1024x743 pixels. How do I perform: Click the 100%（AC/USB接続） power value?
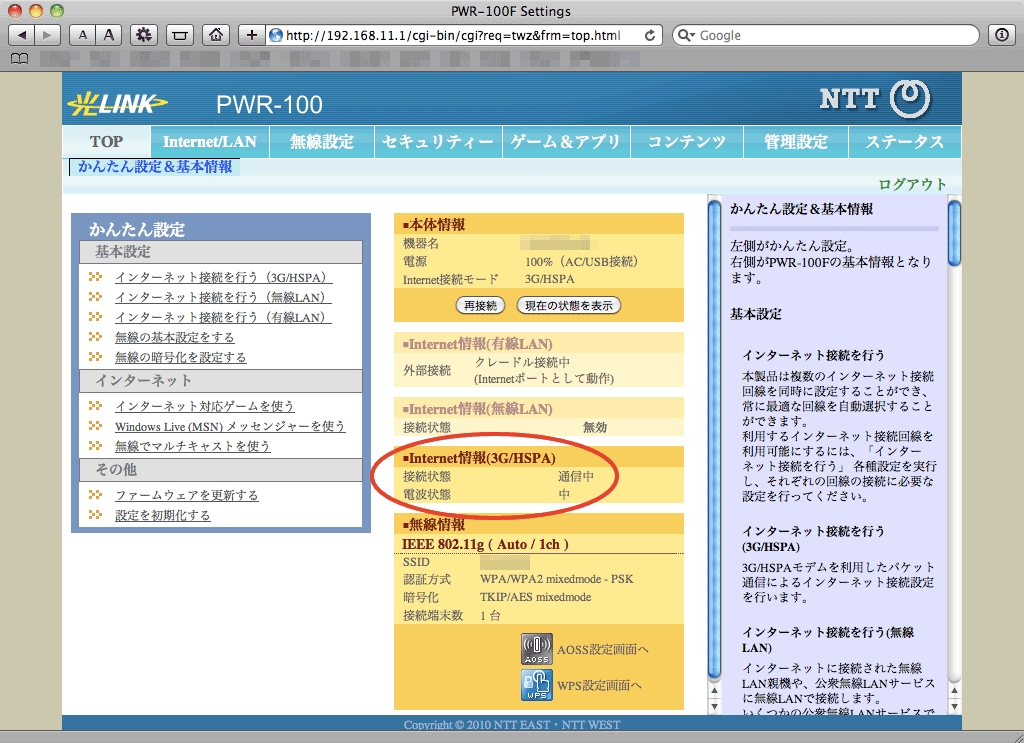pos(582,262)
